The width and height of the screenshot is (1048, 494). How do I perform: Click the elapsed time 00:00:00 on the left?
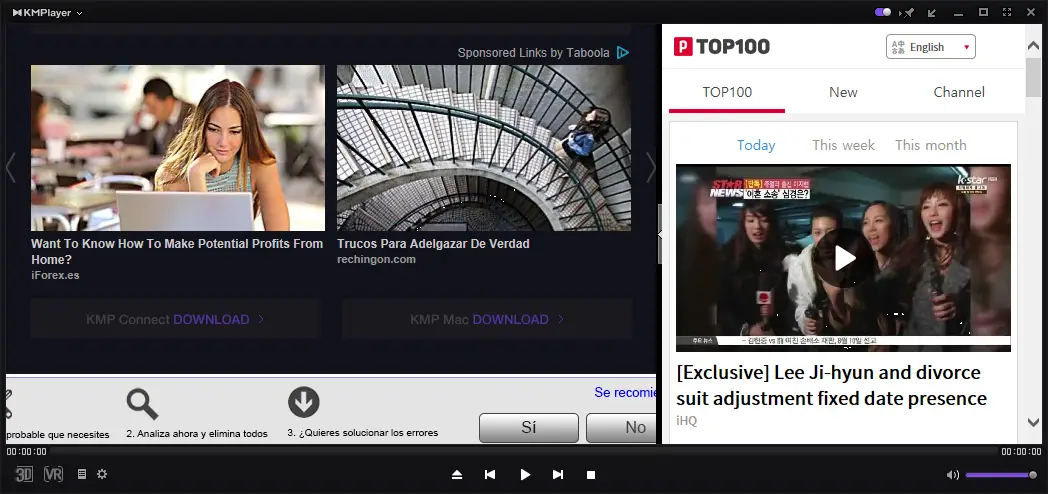click(x=27, y=452)
